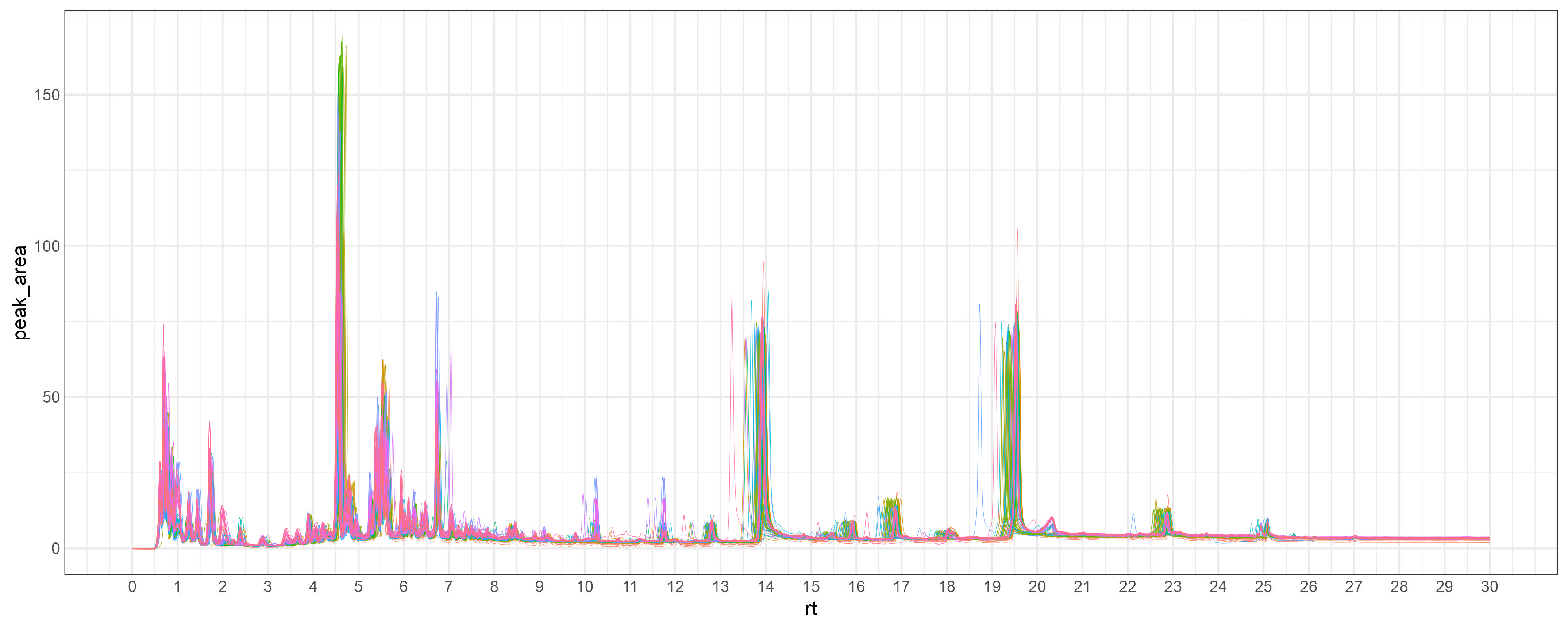The image size is (1568, 627).
Task: Click x-axis tick label "15"
Action: [811, 587]
